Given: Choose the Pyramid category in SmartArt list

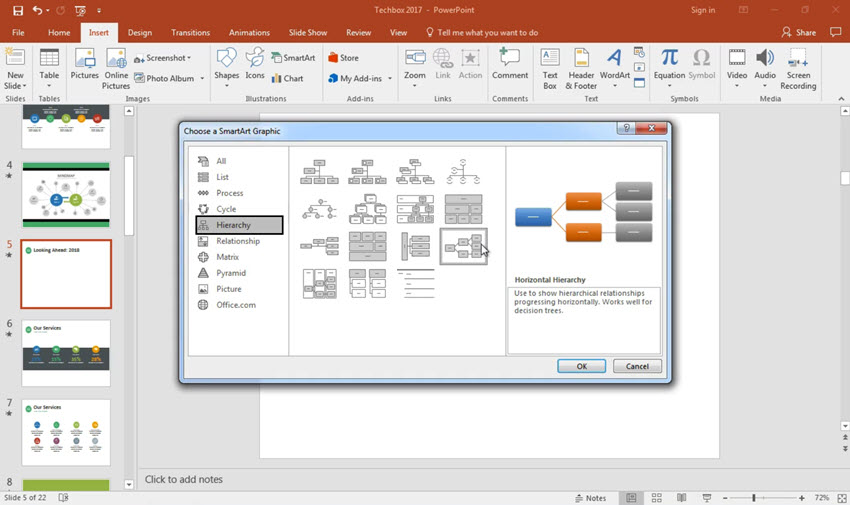Looking at the screenshot, I should pyautogui.click(x=230, y=273).
